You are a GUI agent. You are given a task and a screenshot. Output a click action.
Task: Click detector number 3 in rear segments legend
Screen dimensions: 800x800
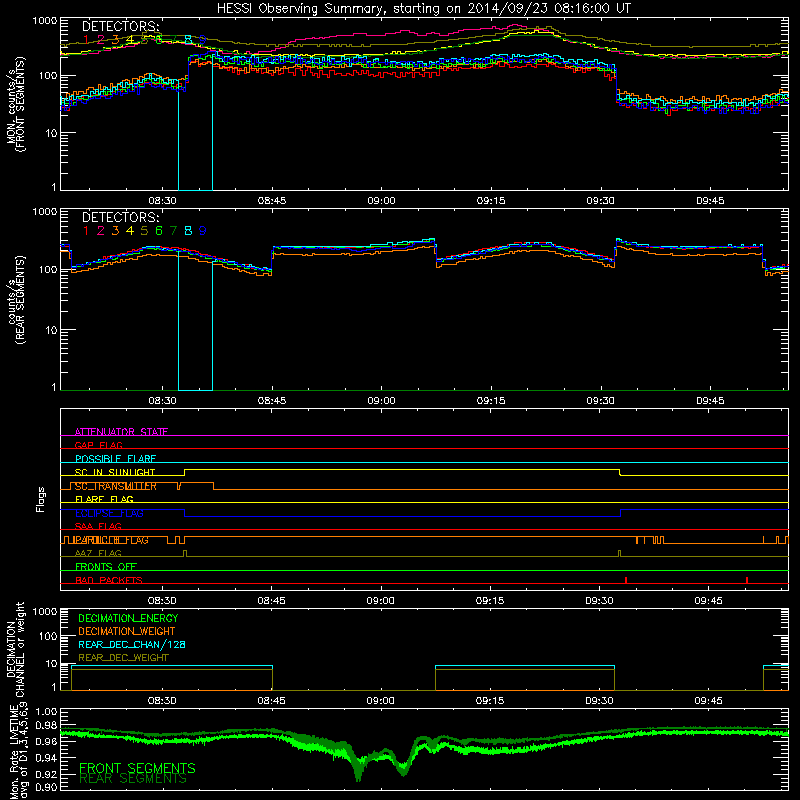115,231
